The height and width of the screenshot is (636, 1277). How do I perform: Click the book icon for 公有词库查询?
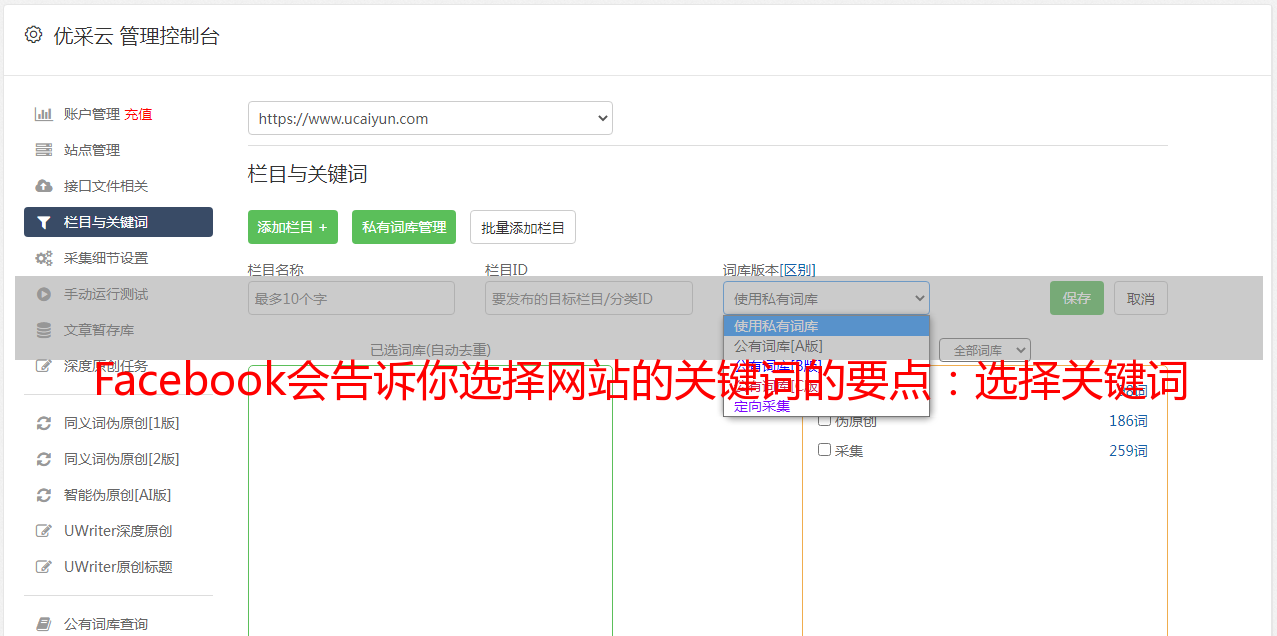[x=43, y=624]
